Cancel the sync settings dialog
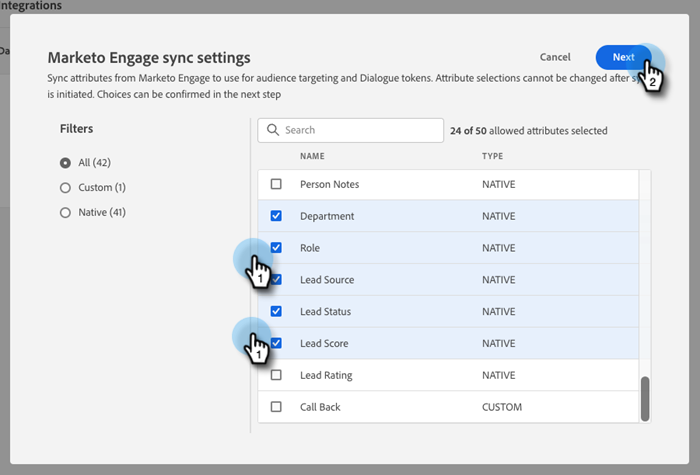The image size is (700, 475). [x=555, y=57]
